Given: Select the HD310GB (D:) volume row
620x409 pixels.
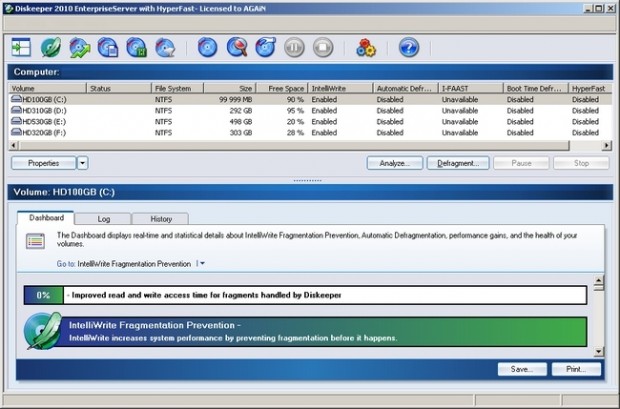Looking at the screenshot, I should click(310, 110).
